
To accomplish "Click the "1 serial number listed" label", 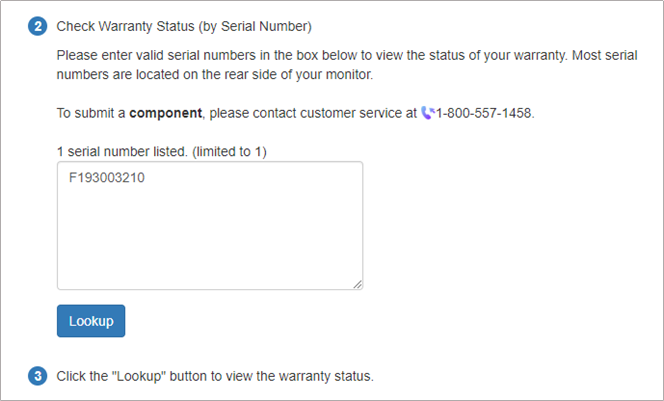I will click(122, 152).
